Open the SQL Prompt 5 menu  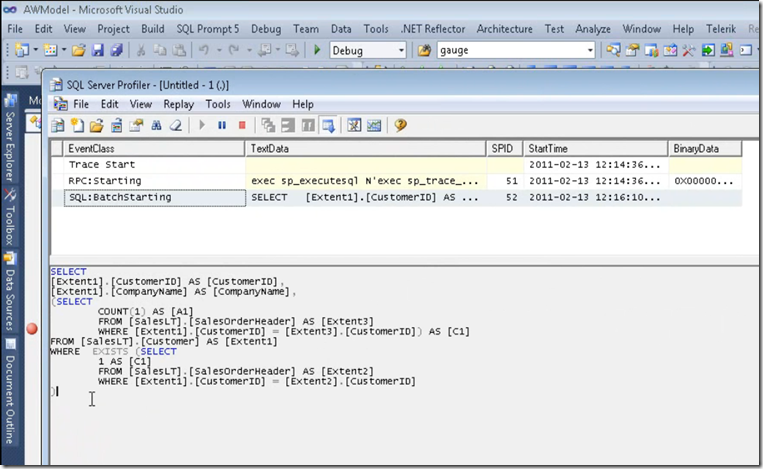(x=208, y=29)
